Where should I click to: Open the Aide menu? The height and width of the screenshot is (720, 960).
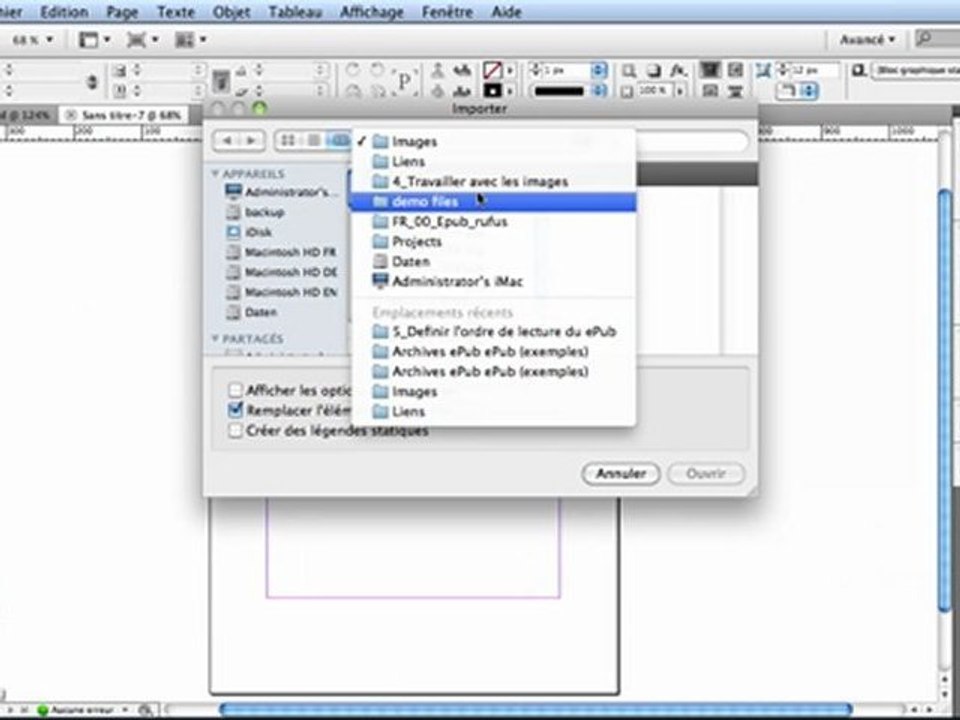pos(506,12)
